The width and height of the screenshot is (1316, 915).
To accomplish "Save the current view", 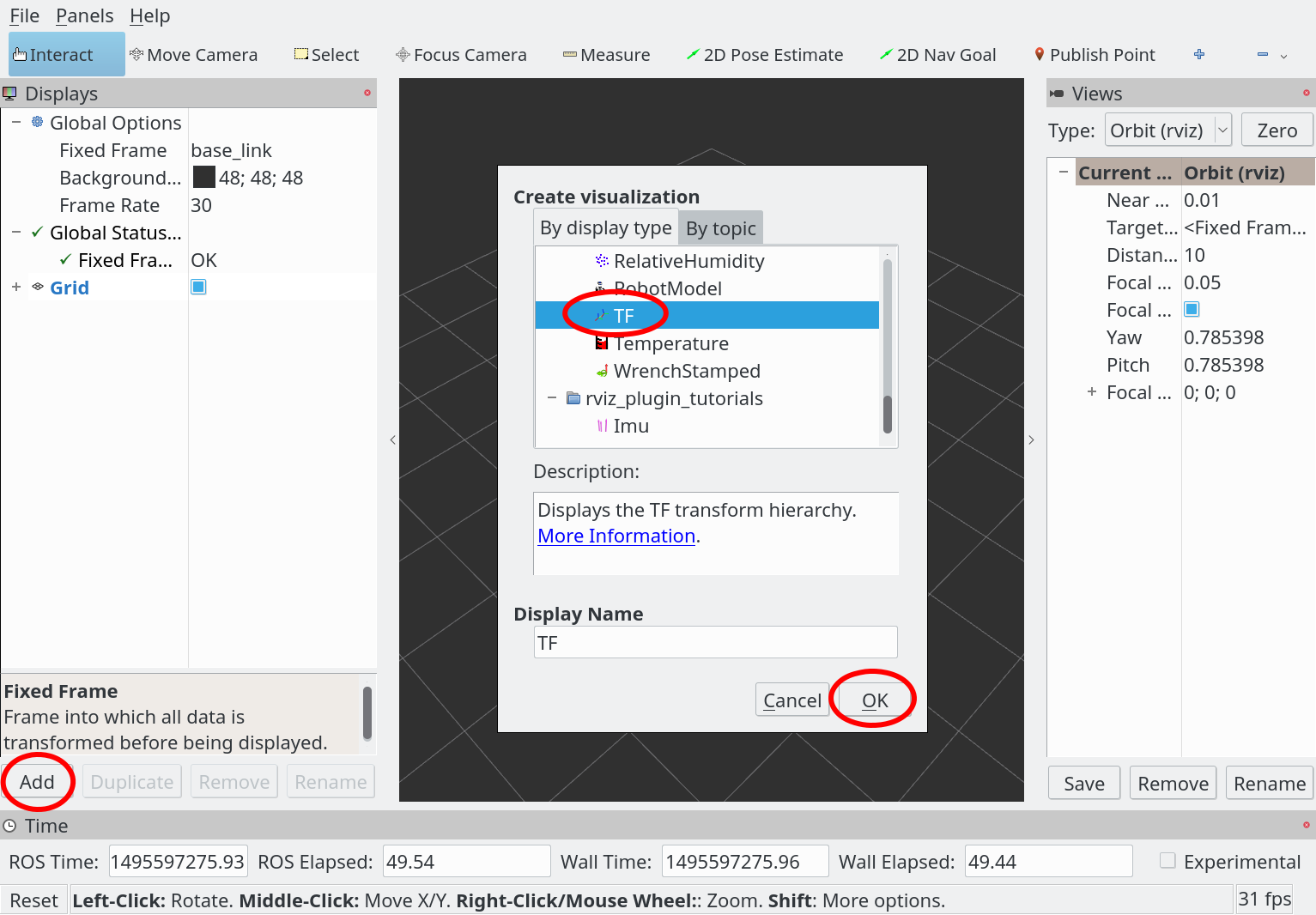I will (x=1084, y=783).
